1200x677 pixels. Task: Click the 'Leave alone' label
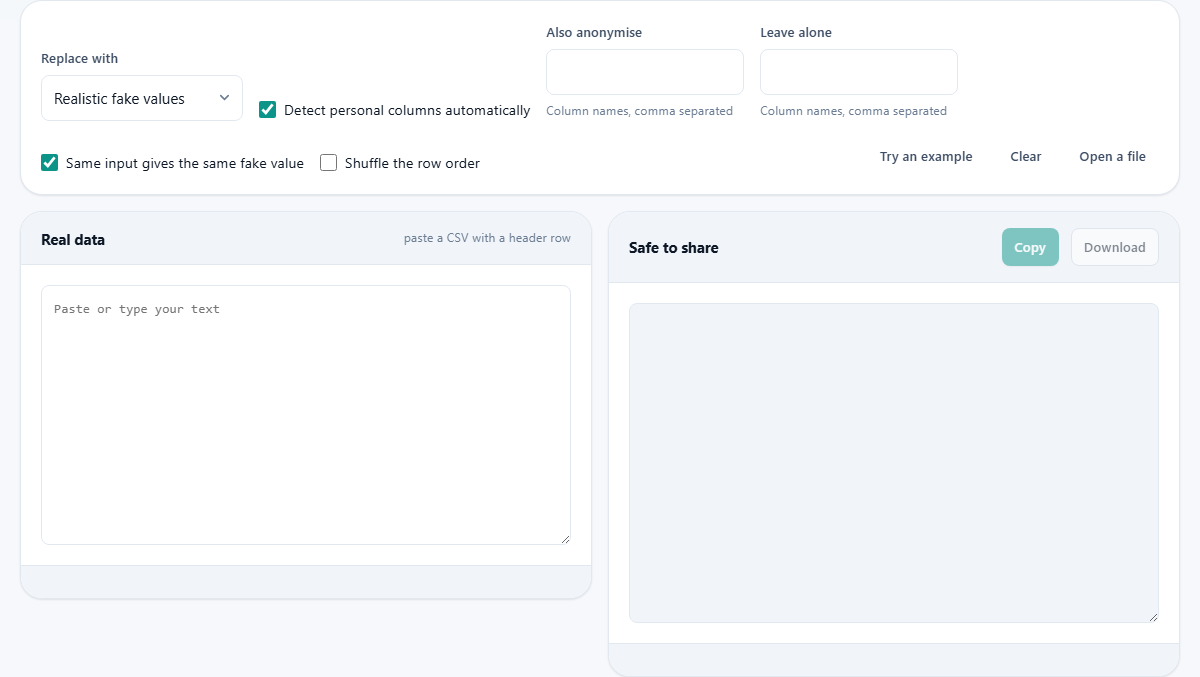click(796, 32)
